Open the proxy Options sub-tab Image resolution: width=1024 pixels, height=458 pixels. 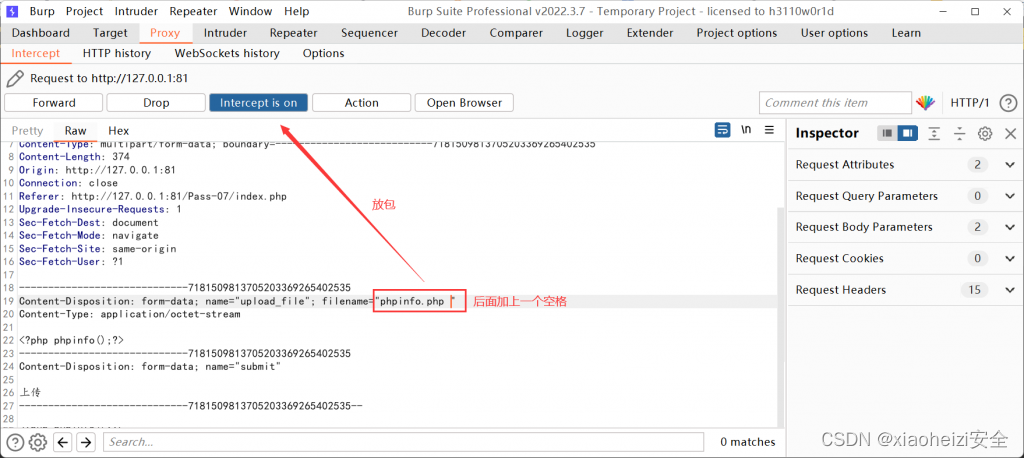pos(323,54)
